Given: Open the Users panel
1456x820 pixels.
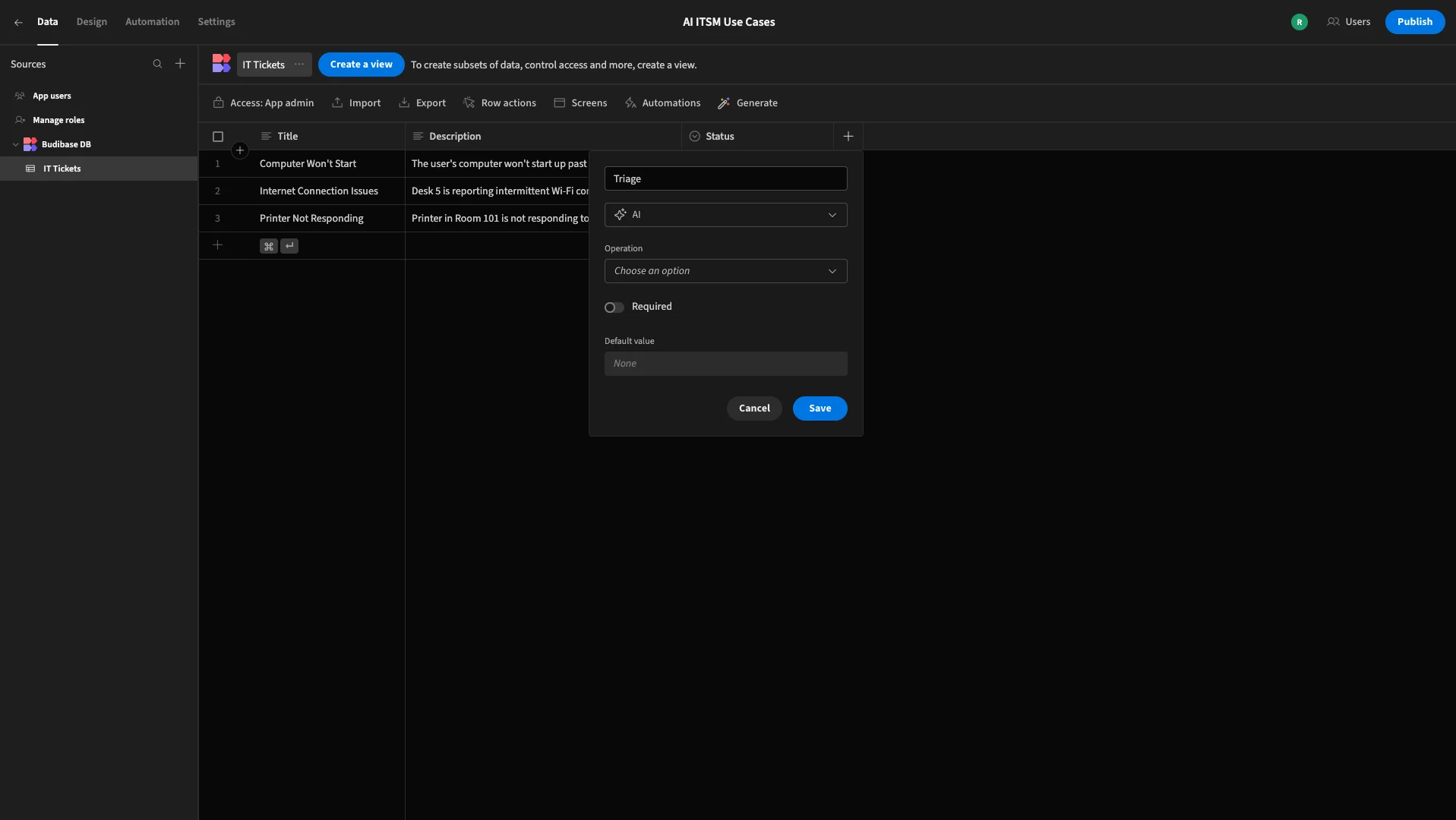Looking at the screenshot, I should pyautogui.click(x=1349, y=22).
